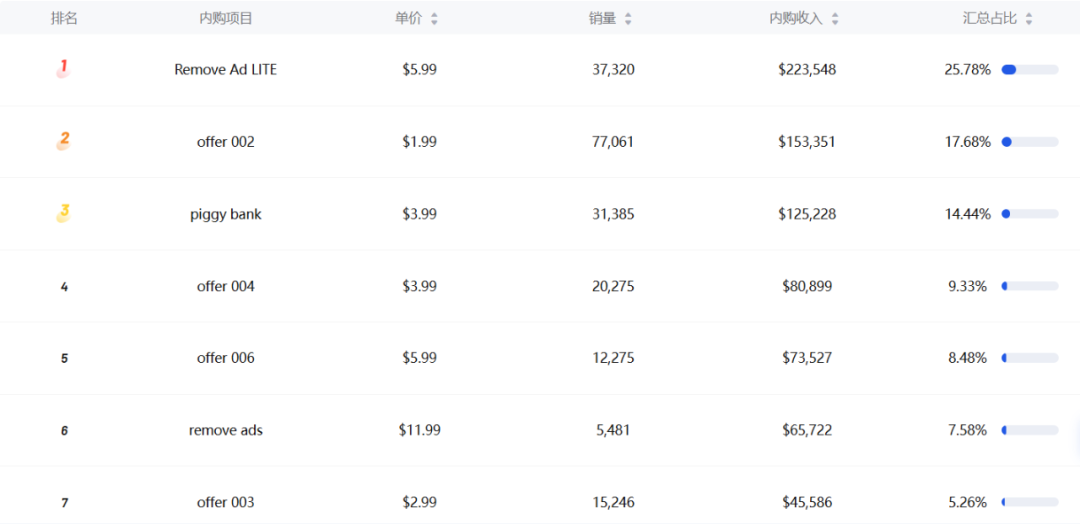Sort by 单价 column arrows
The height and width of the screenshot is (524, 1080).
click(x=434, y=18)
